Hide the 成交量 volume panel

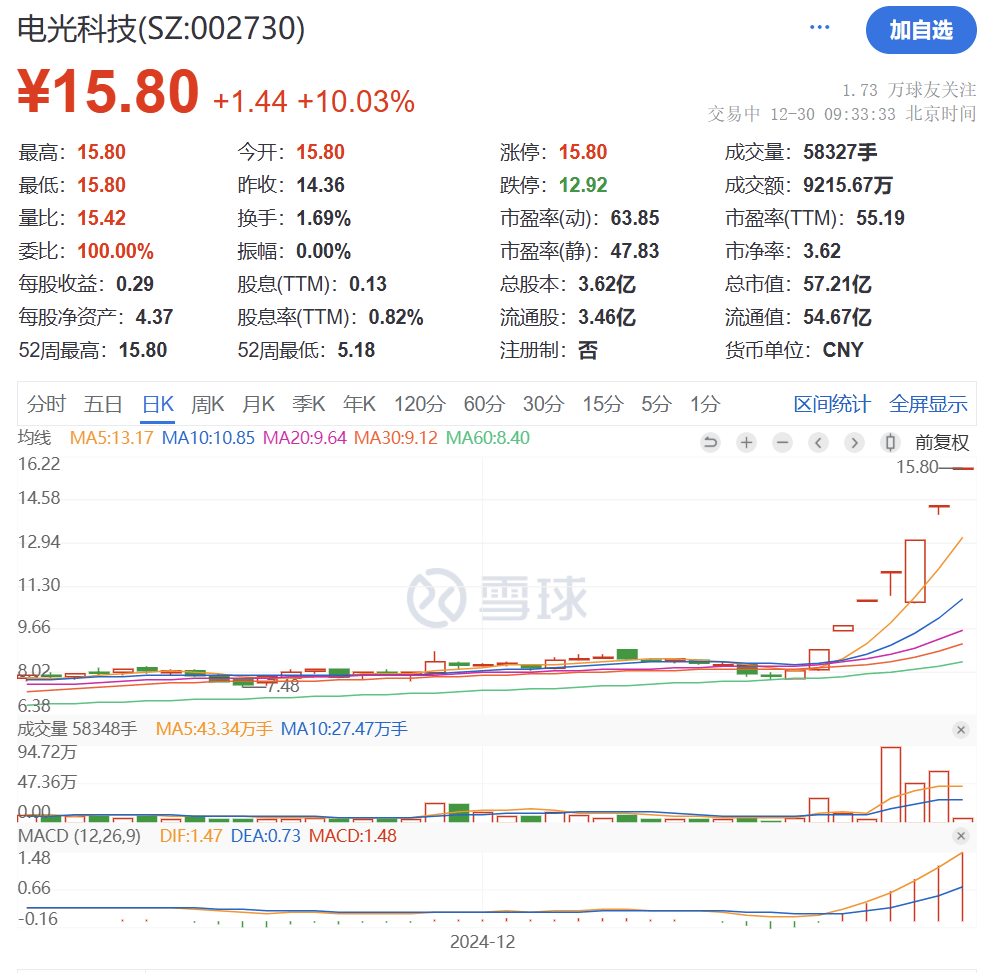961,730
